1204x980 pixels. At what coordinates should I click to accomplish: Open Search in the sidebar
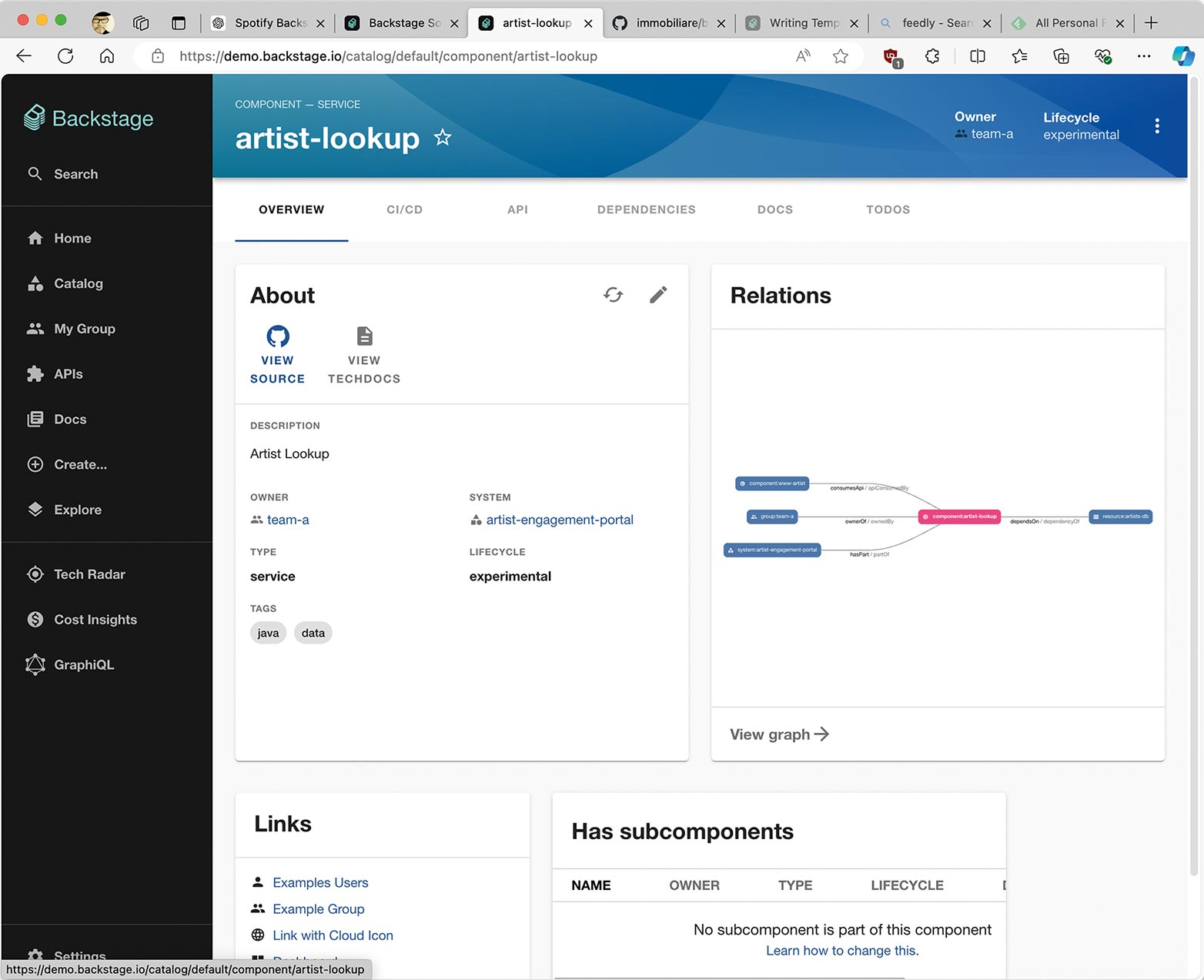pyautogui.click(x=63, y=174)
